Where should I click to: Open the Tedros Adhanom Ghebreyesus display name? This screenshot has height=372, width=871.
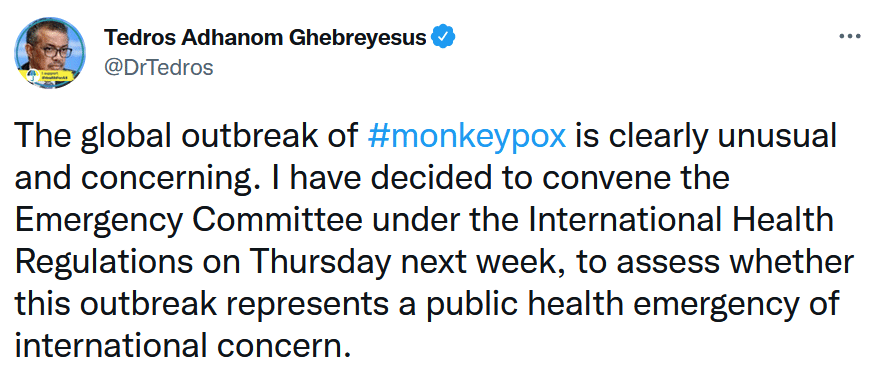(266, 37)
